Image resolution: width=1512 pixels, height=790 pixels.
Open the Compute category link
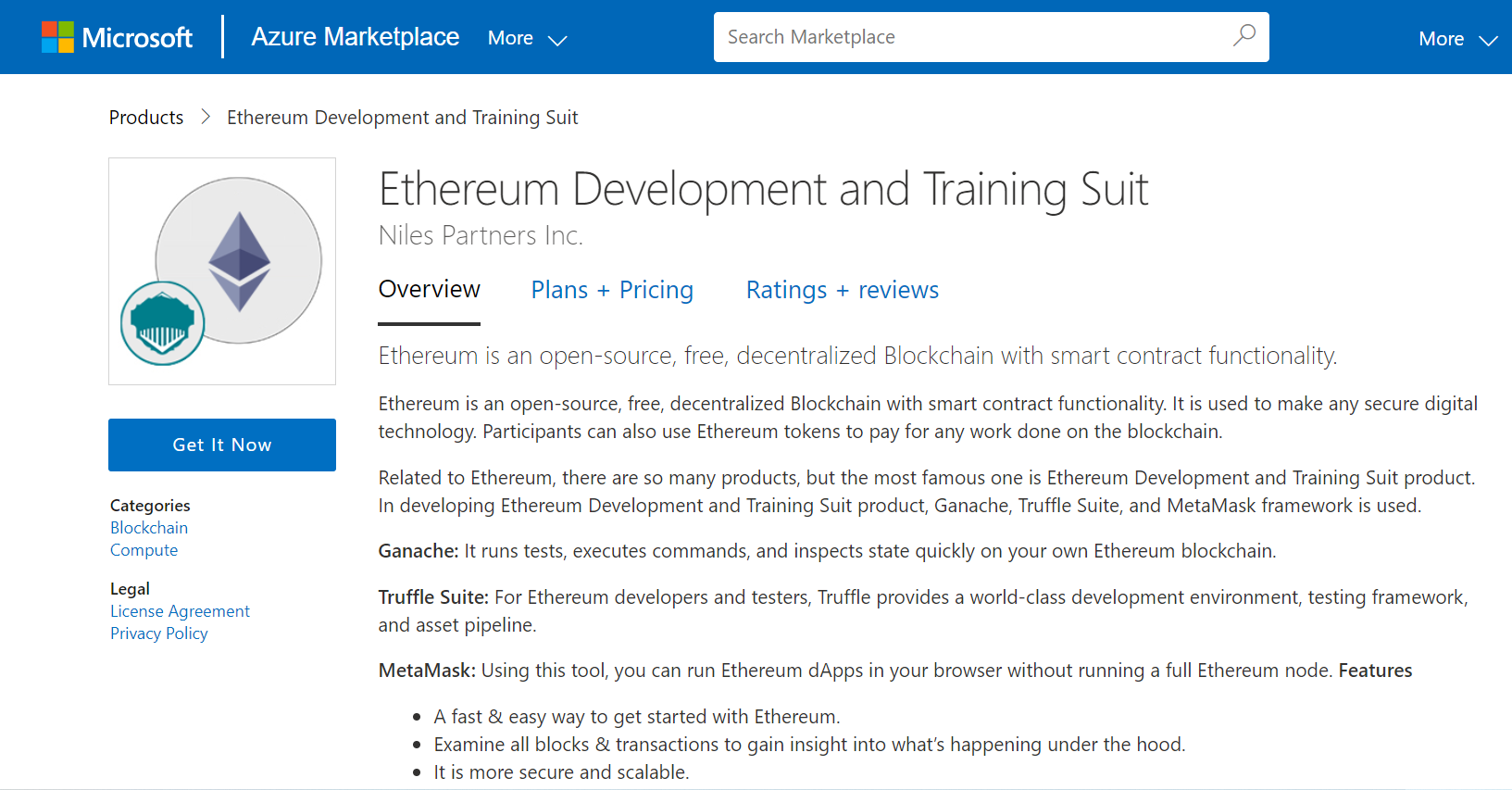click(x=144, y=550)
